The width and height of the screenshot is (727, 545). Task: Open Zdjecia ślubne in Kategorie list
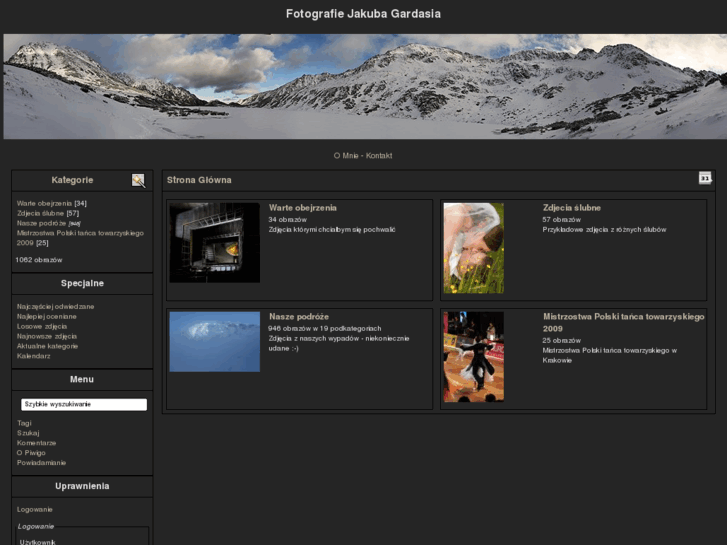(x=40, y=213)
